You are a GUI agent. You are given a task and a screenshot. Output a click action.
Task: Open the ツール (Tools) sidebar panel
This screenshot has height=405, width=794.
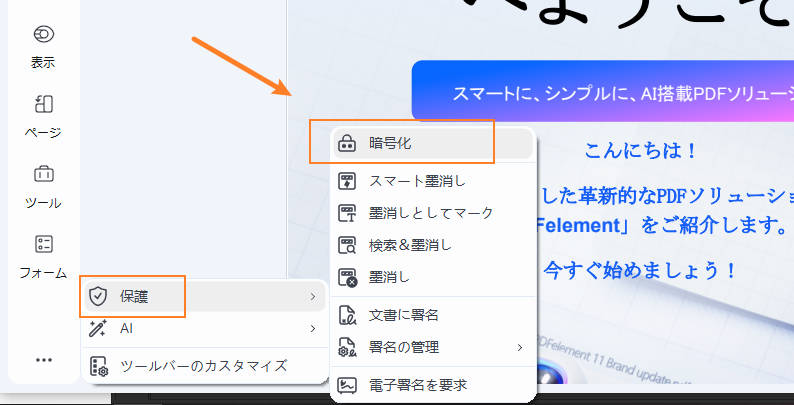(x=43, y=187)
